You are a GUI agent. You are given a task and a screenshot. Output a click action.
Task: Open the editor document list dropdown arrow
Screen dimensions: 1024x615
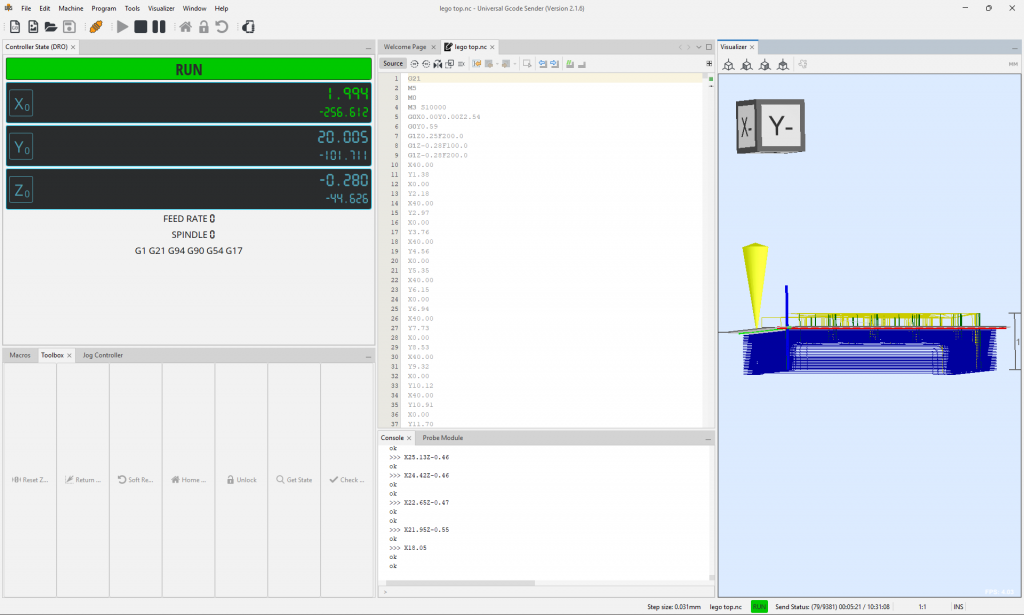pos(698,47)
